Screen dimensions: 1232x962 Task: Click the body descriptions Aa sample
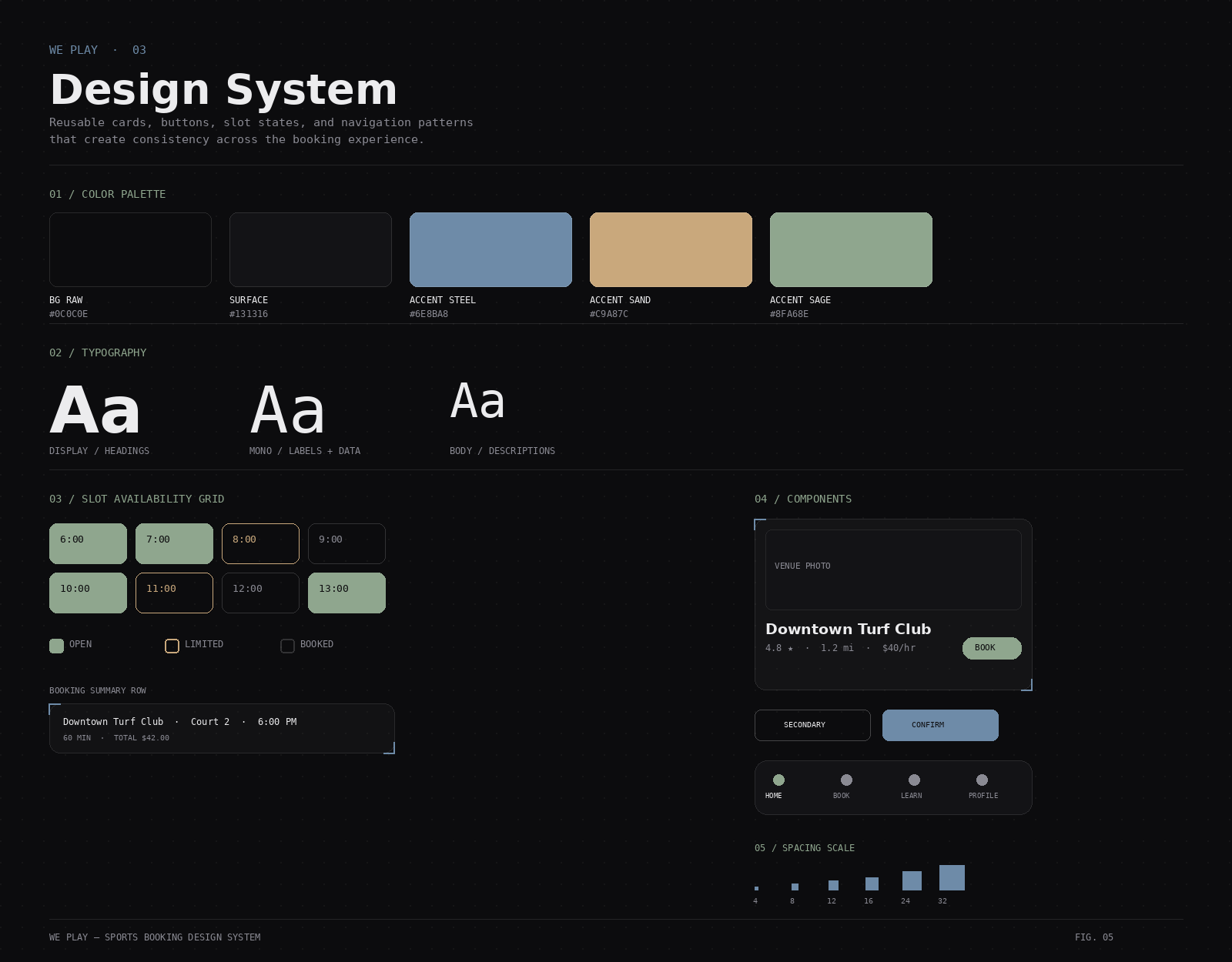[x=477, y=401]
